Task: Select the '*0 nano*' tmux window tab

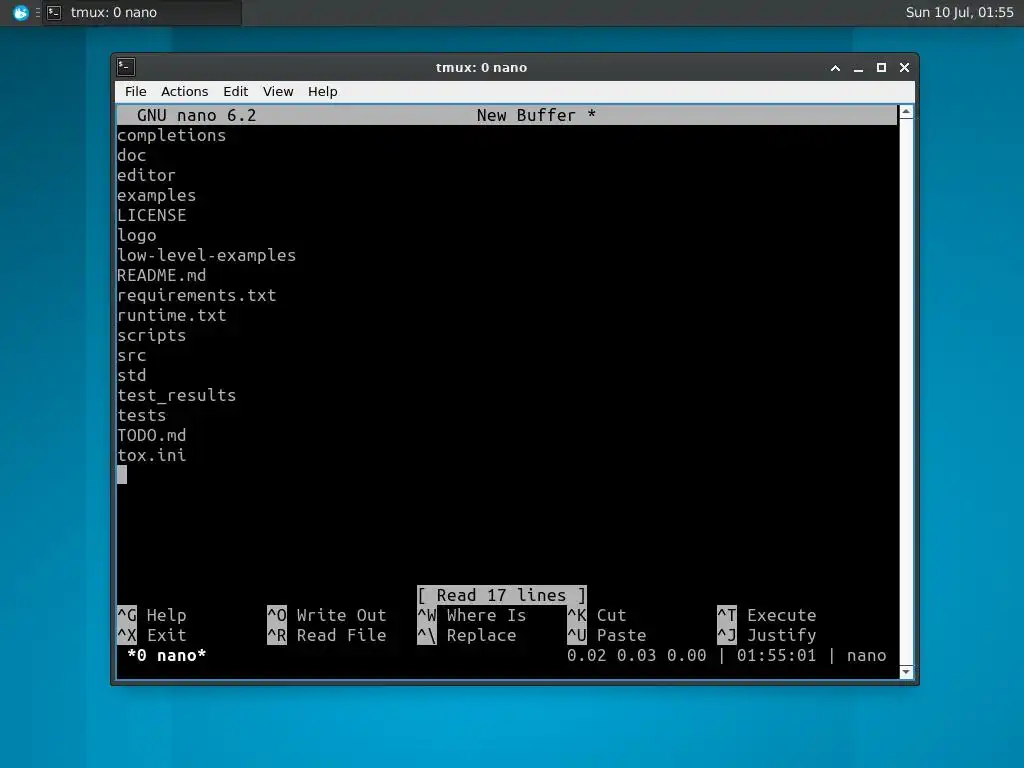Action: click(167, 656)
